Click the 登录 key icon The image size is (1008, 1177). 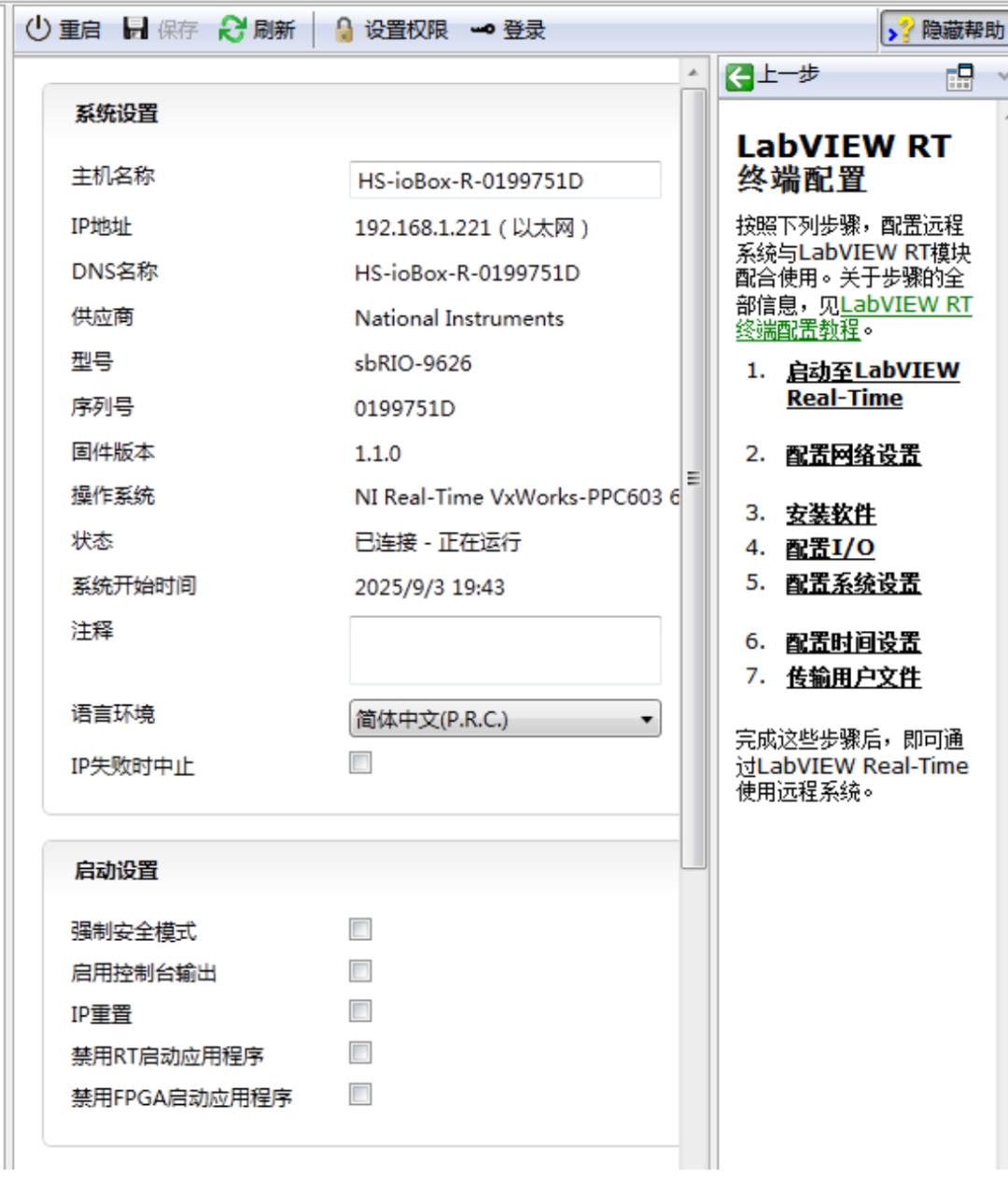point(483,30)
